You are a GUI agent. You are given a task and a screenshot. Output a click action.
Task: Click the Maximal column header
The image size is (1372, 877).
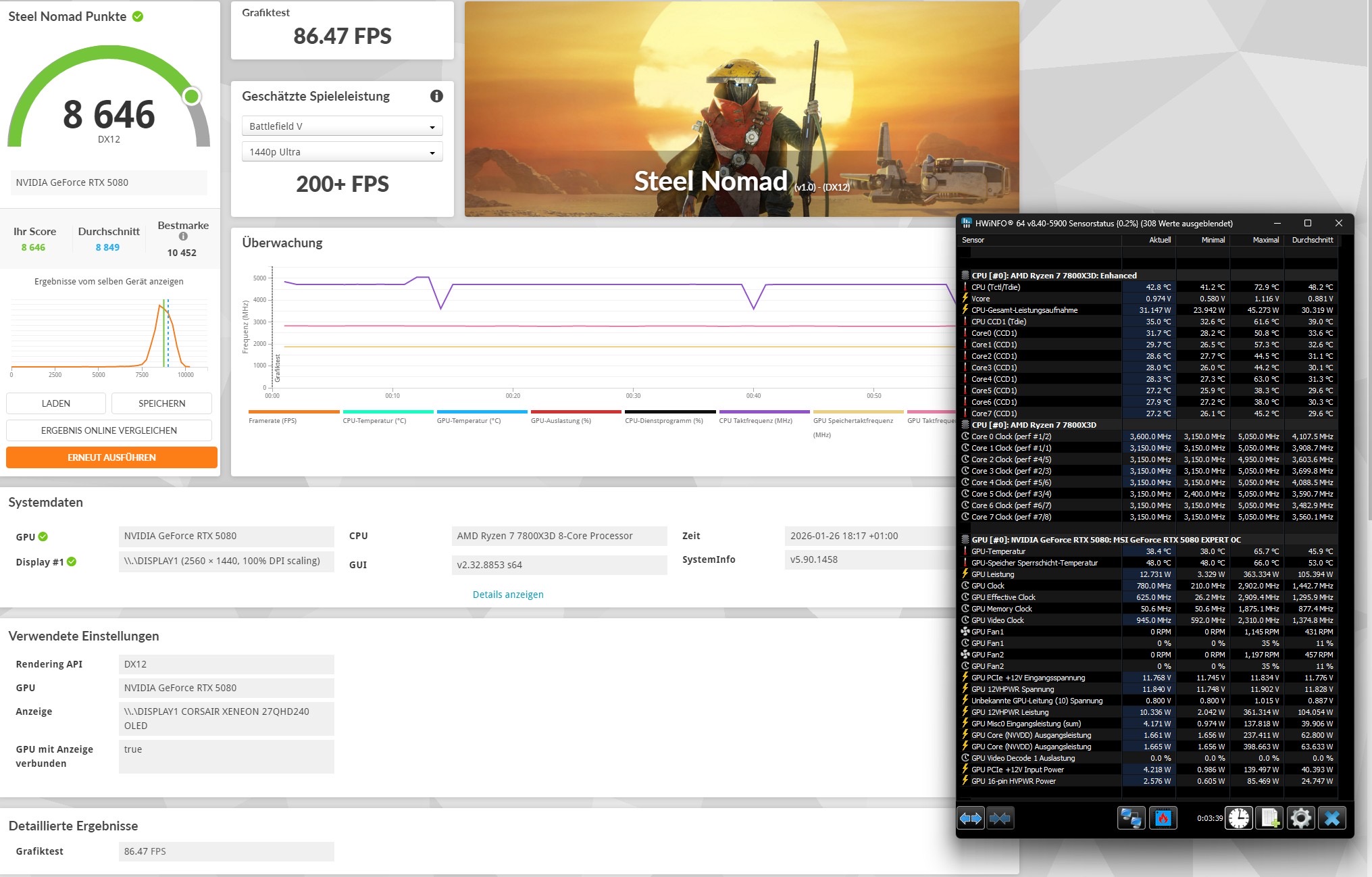(x=1265, y=240)
